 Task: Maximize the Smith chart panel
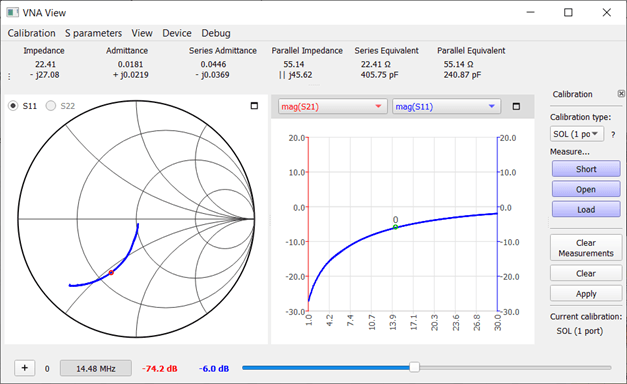pyautogui.click(x=254, y=106)
